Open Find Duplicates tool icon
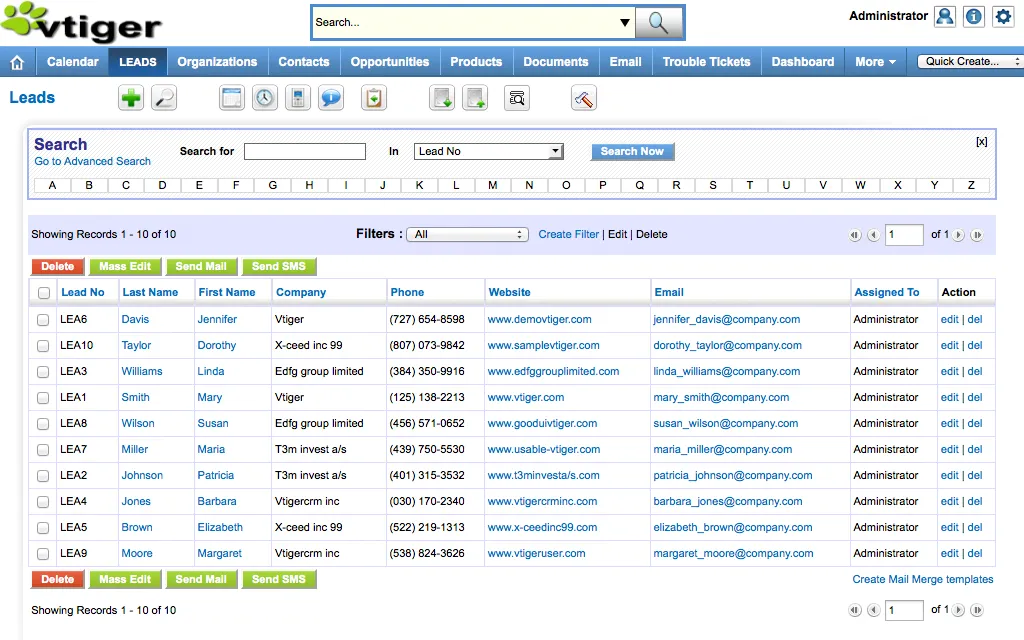The height and width of the screenshot is (640, 1024). click(x=517, y=97)
